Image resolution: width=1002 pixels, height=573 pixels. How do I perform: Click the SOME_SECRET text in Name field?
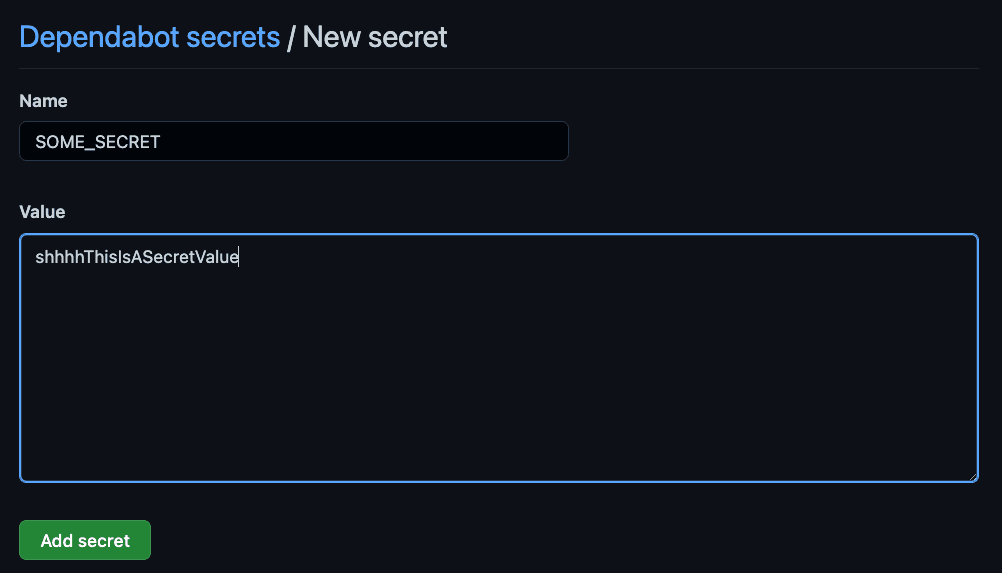[x=97, y=142]
